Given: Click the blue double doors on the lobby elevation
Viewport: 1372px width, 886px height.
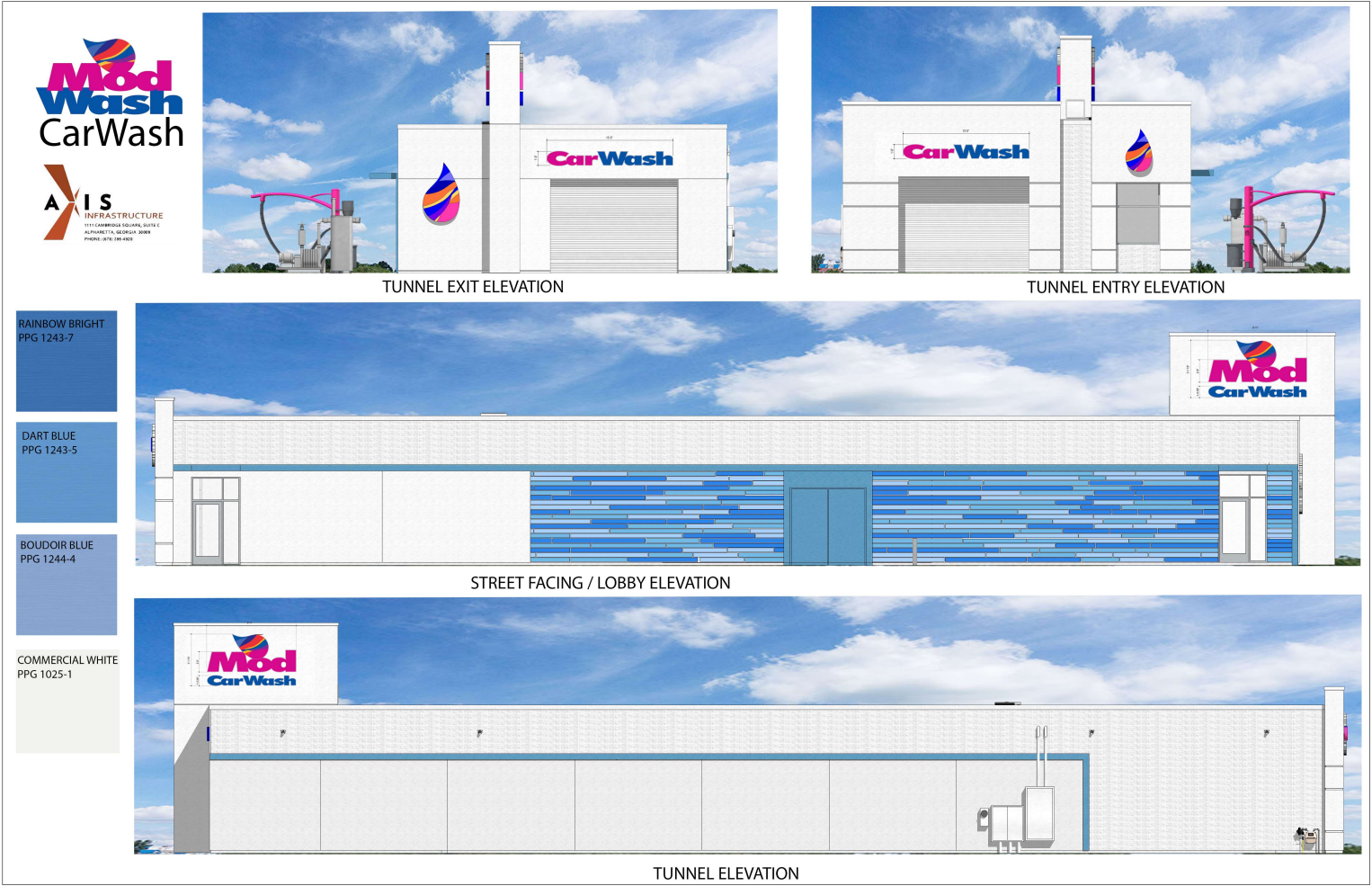Looking at the screenshot, I should coord(827,525).
